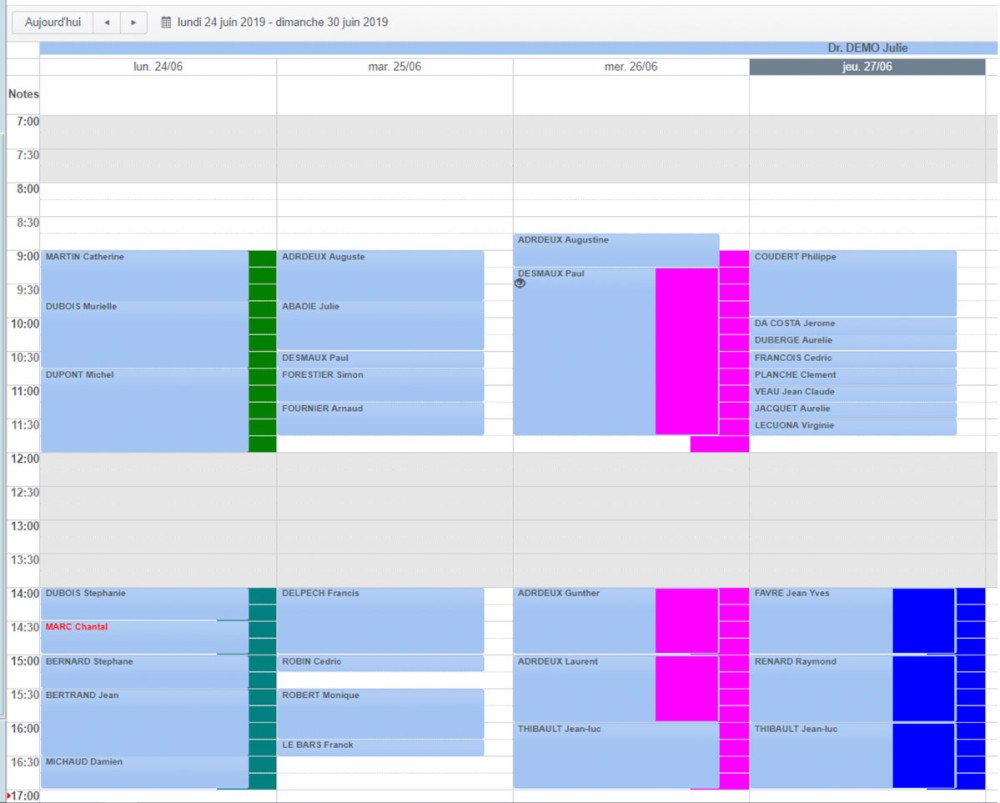Open COUDERT Philippe appointment on Thursday
The height and width of the screenshot is (803, 1000).
click(x=852, y=282)
